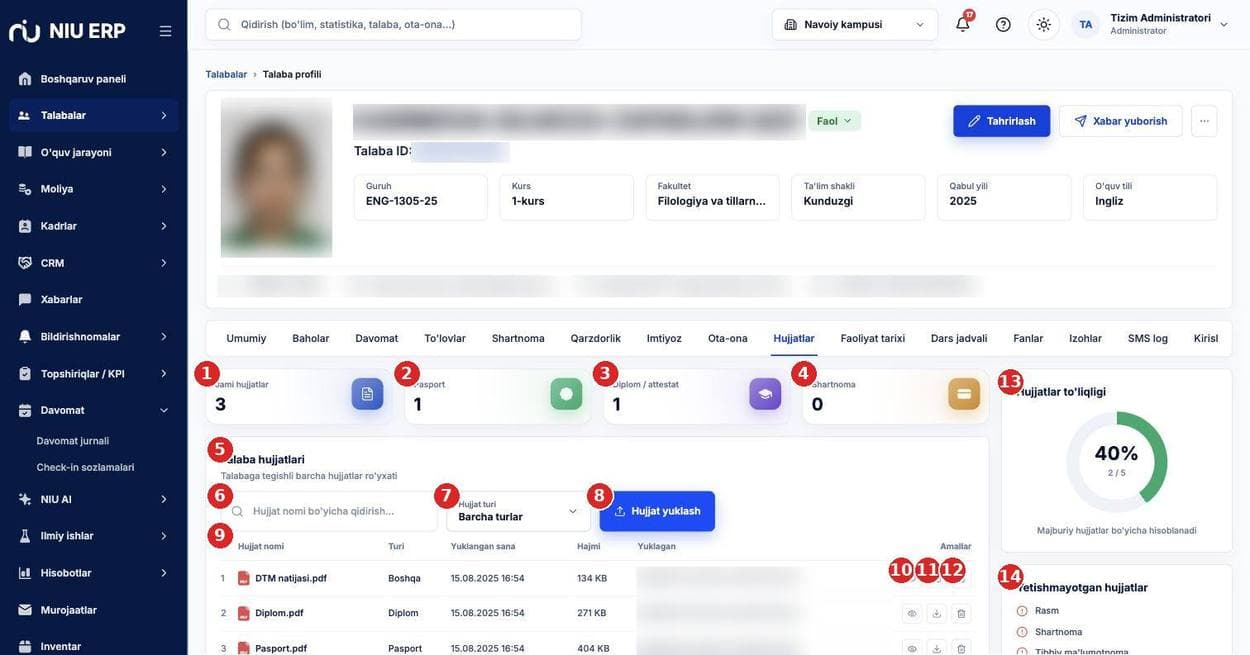1250x655 pixels.
Task: Collapse the sidebar with the hamburger icon
Action: (166, 31)
